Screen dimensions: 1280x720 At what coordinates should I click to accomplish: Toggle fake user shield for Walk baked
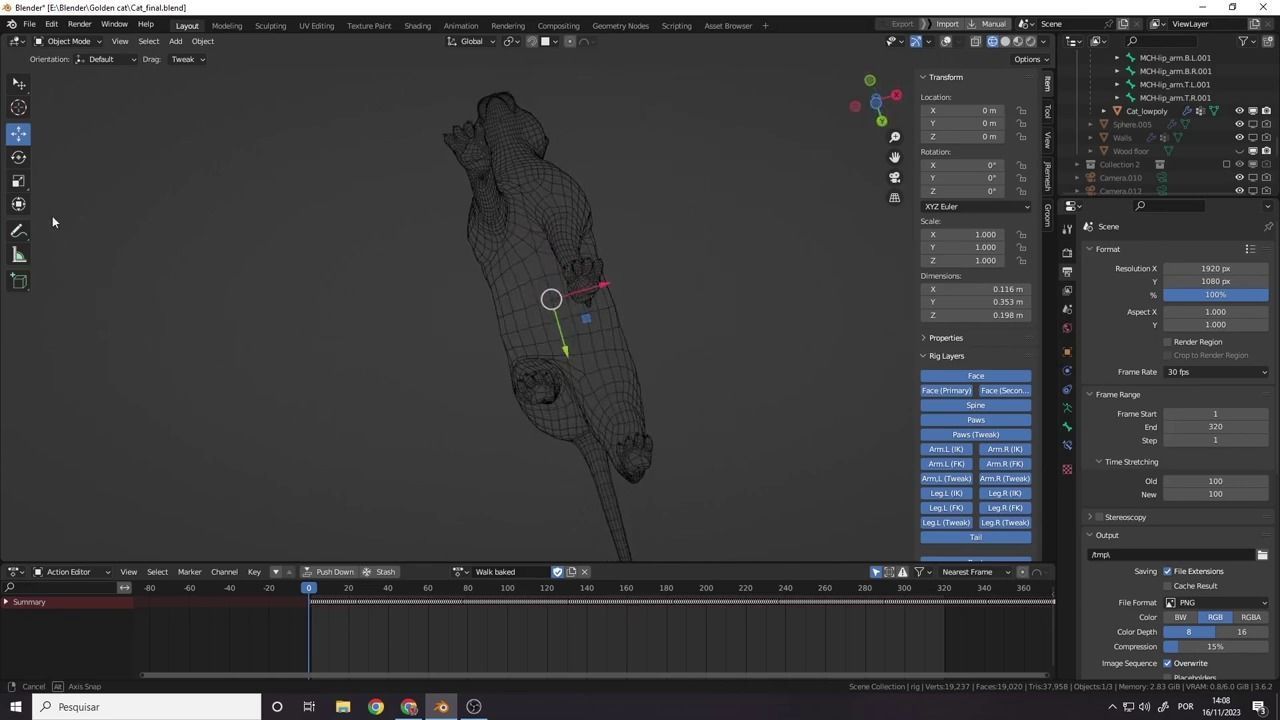pyautogui.click(x=558, y=572)
